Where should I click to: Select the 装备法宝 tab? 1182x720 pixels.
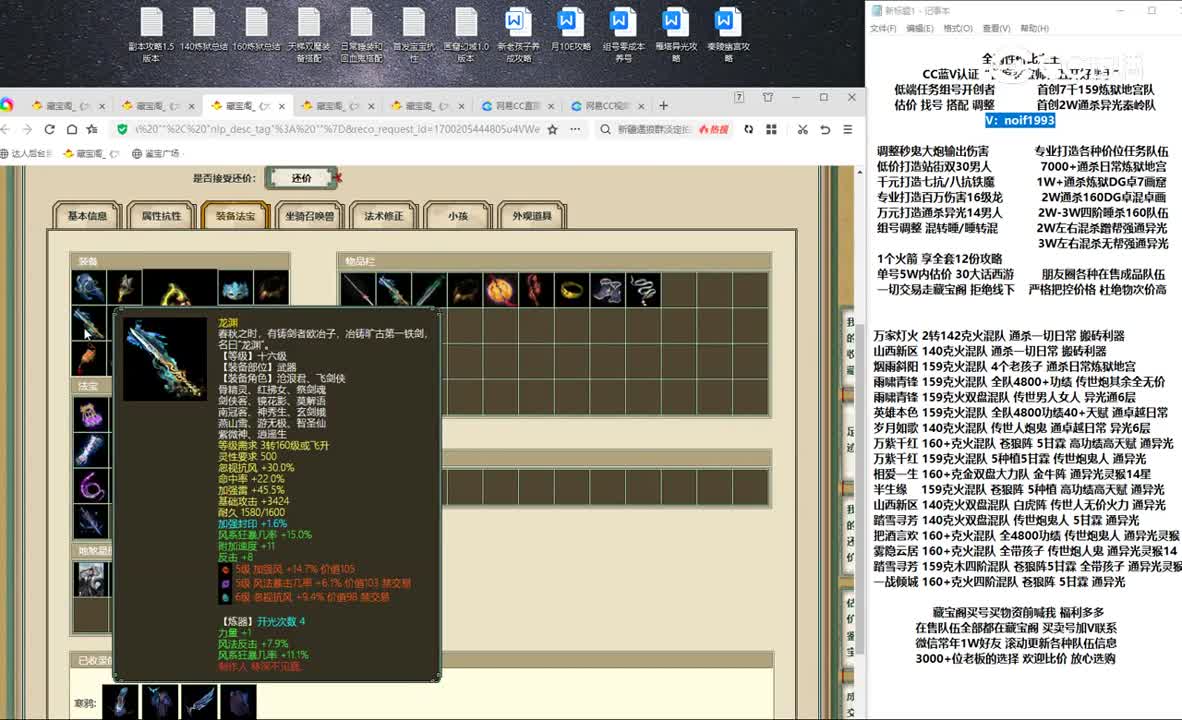(235, 216)
